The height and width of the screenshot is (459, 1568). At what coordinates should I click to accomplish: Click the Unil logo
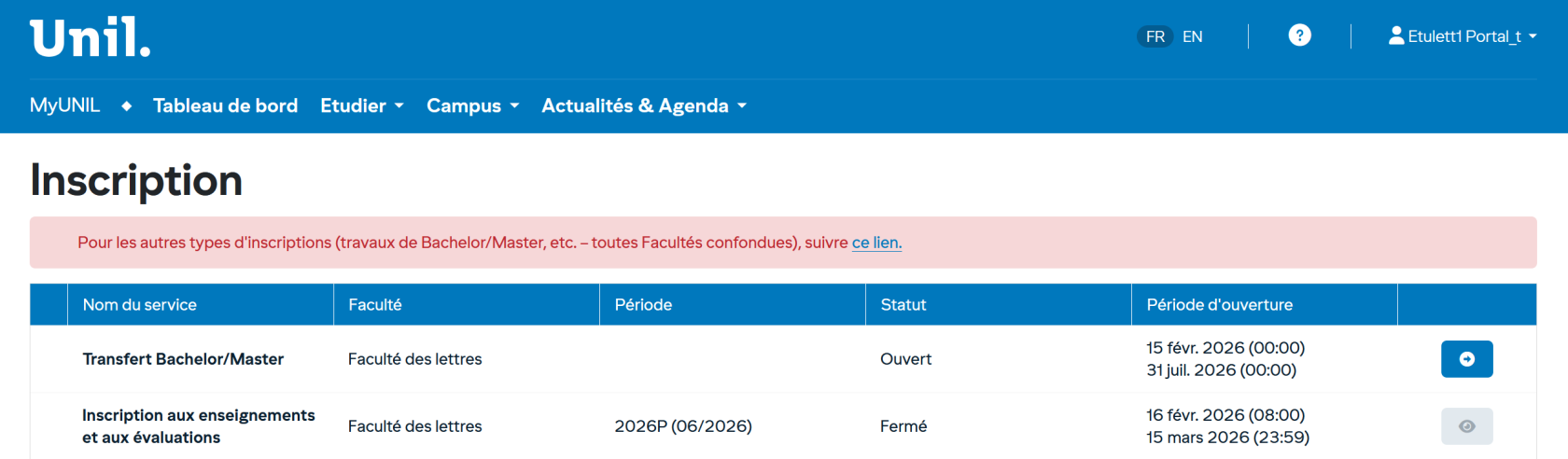91,38
